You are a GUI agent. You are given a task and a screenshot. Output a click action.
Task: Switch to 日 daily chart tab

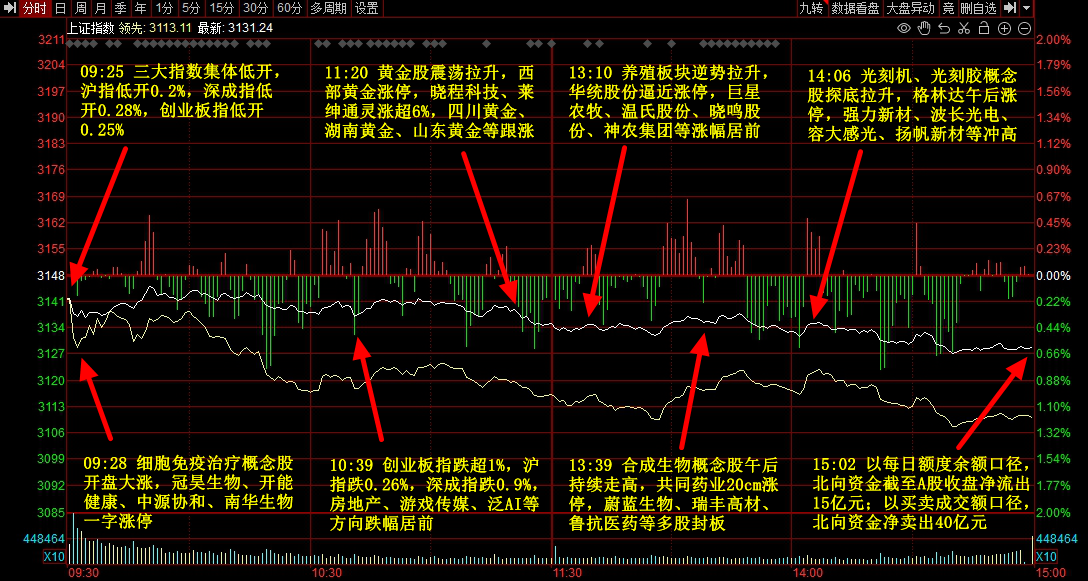(59, 8)
